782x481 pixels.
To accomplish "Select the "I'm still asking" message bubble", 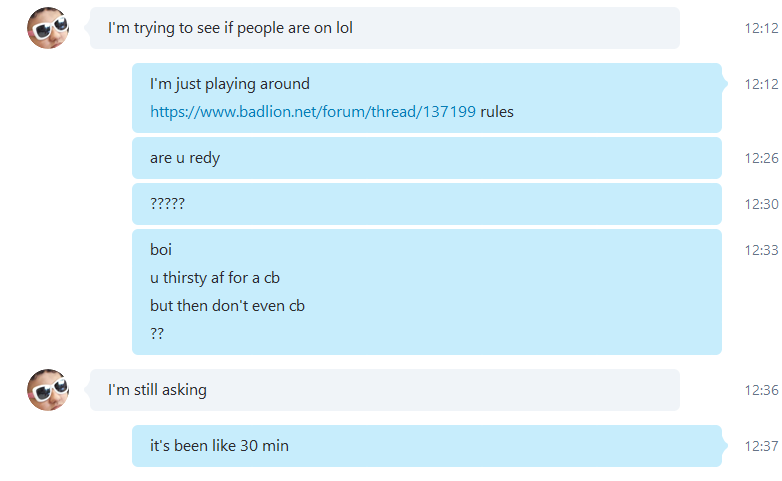I will pos(385,390).
